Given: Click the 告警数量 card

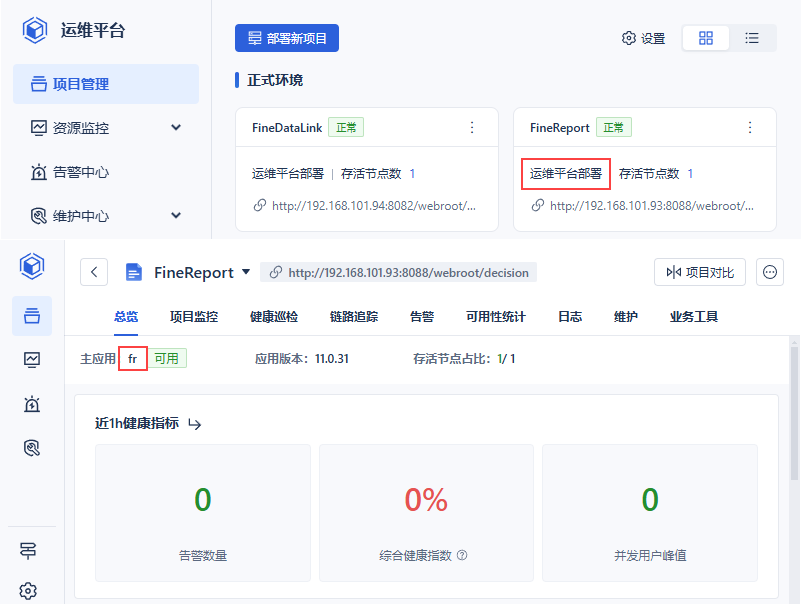Looking at the screenshot, I should [x=203, y=513].
